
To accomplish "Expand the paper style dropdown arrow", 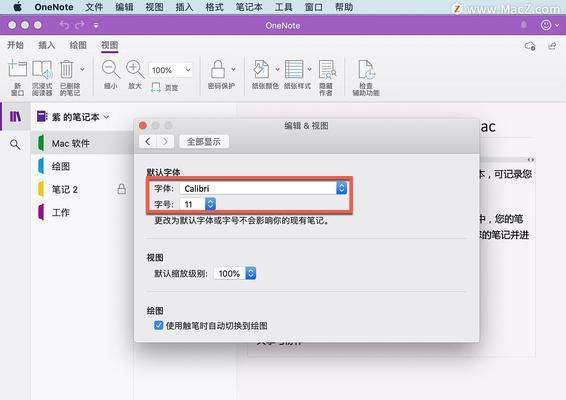I will pos(310,69).
